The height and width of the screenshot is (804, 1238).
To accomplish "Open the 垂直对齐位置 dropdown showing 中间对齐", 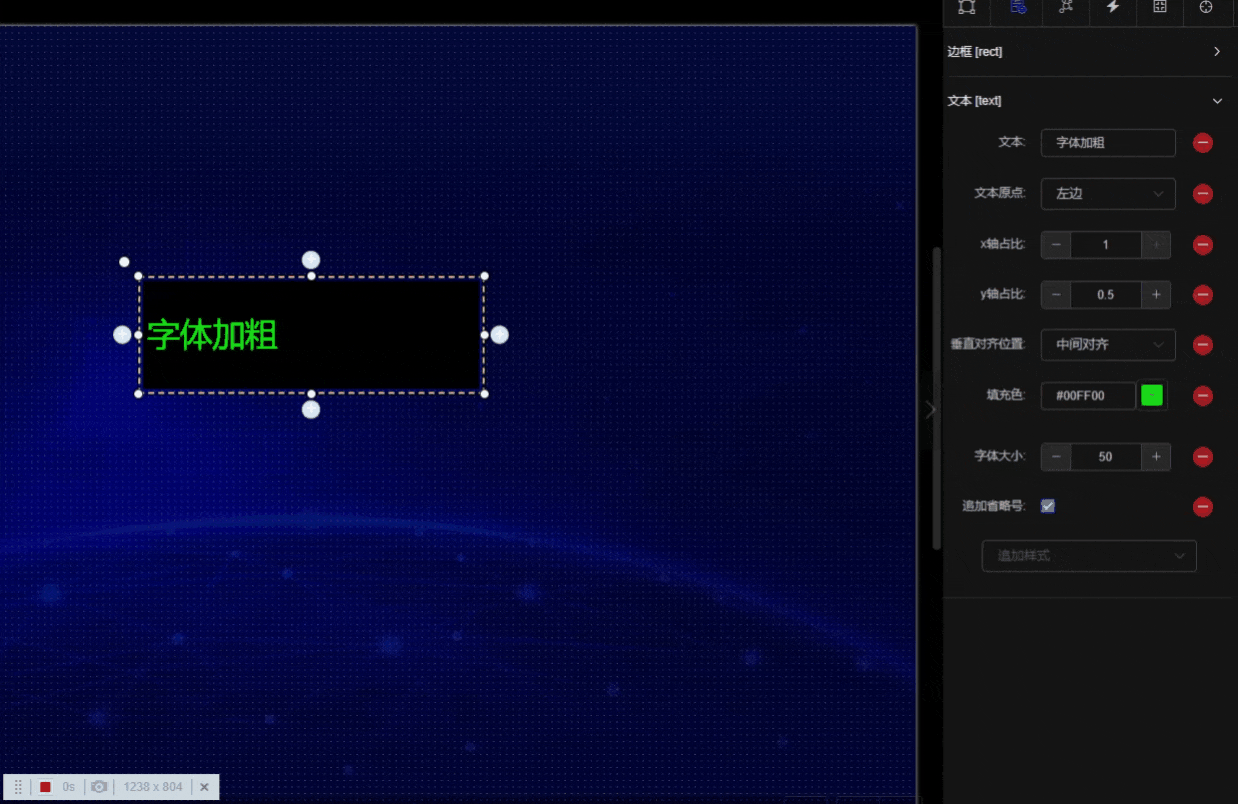I will pos(1108,344).
